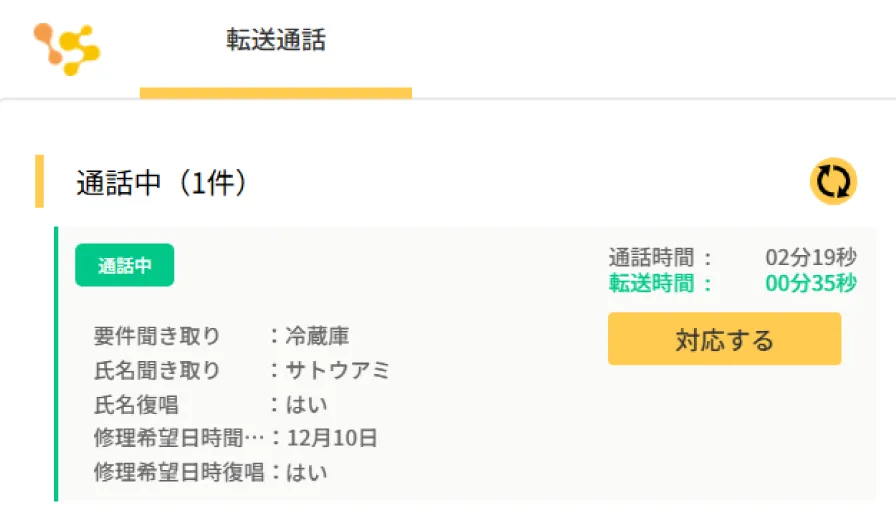Select the 要件聞き取り label

point(157,336)
